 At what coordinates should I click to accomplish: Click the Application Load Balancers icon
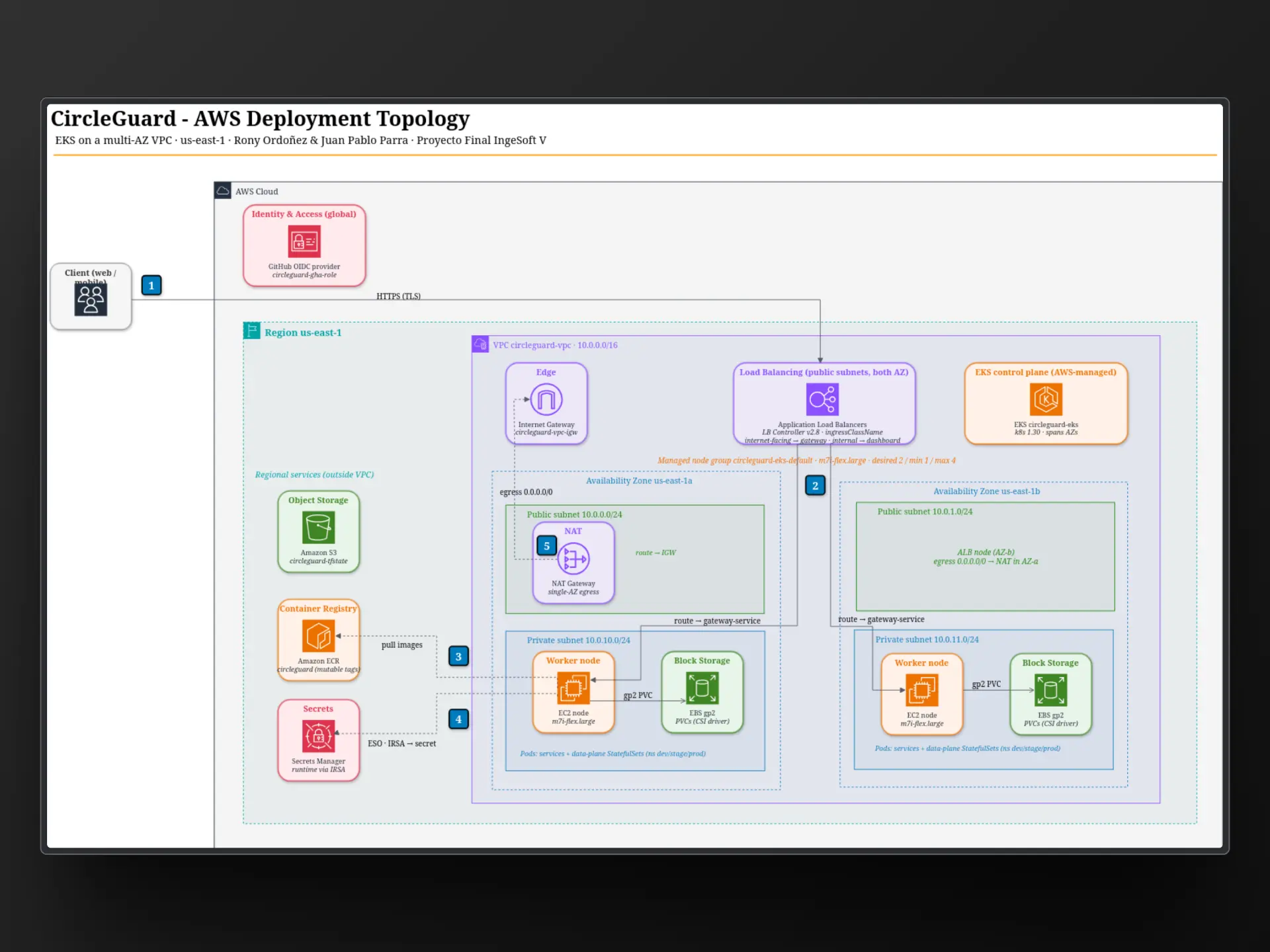point(822,400)
